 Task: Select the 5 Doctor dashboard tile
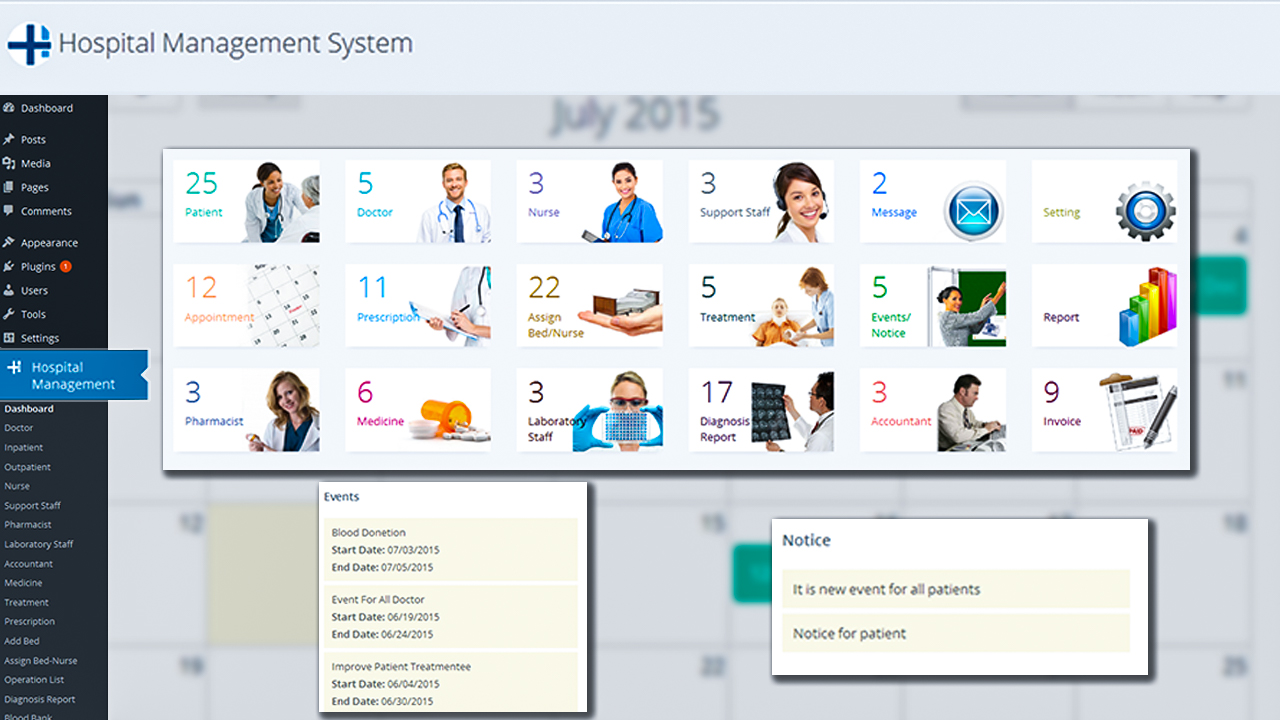pos(417,201)
